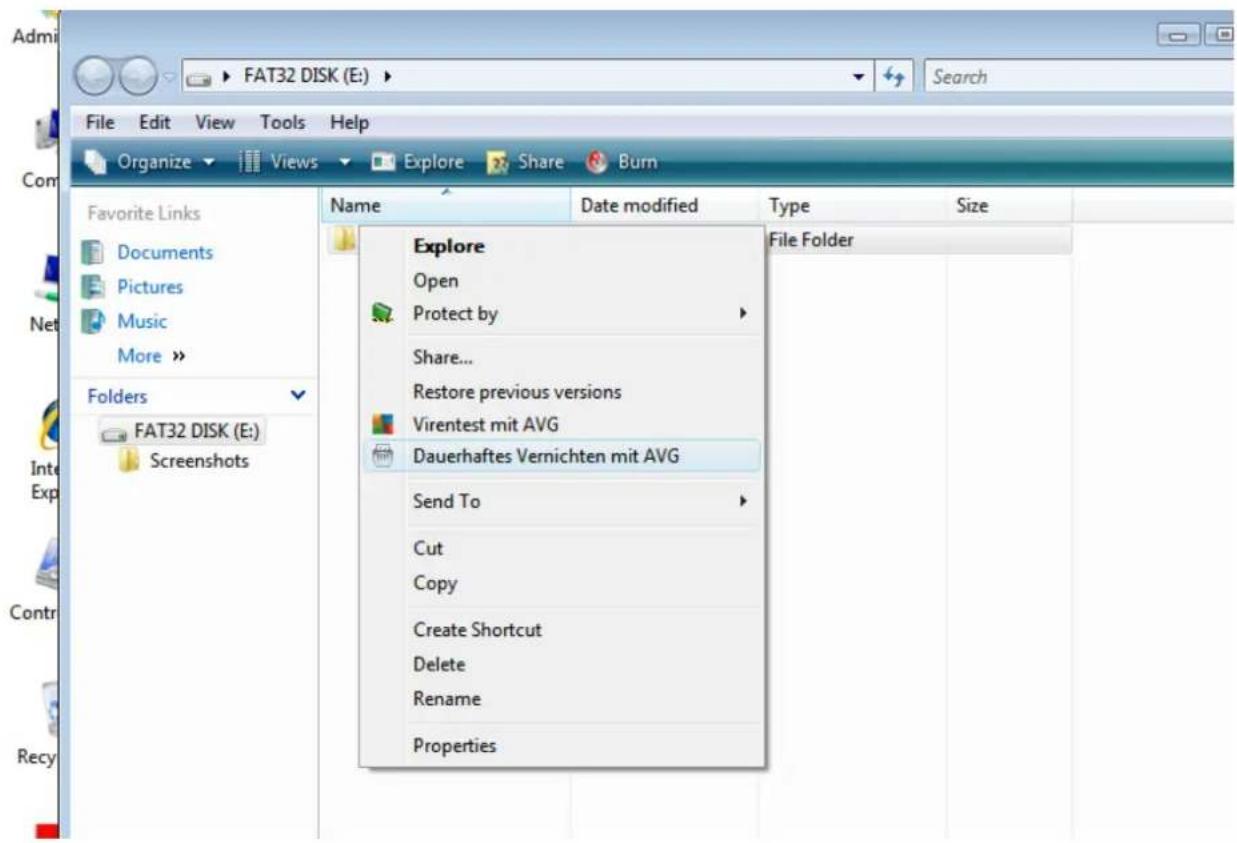Open the Edit menu
The height and width of the screenshot is (843, 1237).
153,123
